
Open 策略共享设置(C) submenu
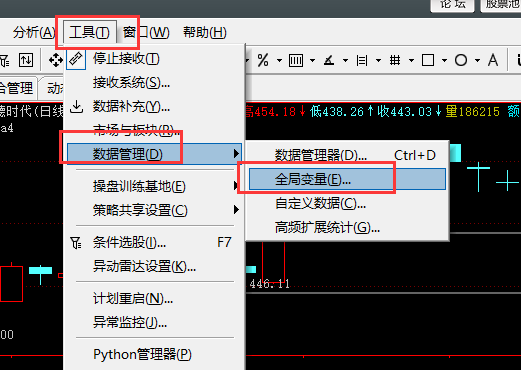pos(153,210)
